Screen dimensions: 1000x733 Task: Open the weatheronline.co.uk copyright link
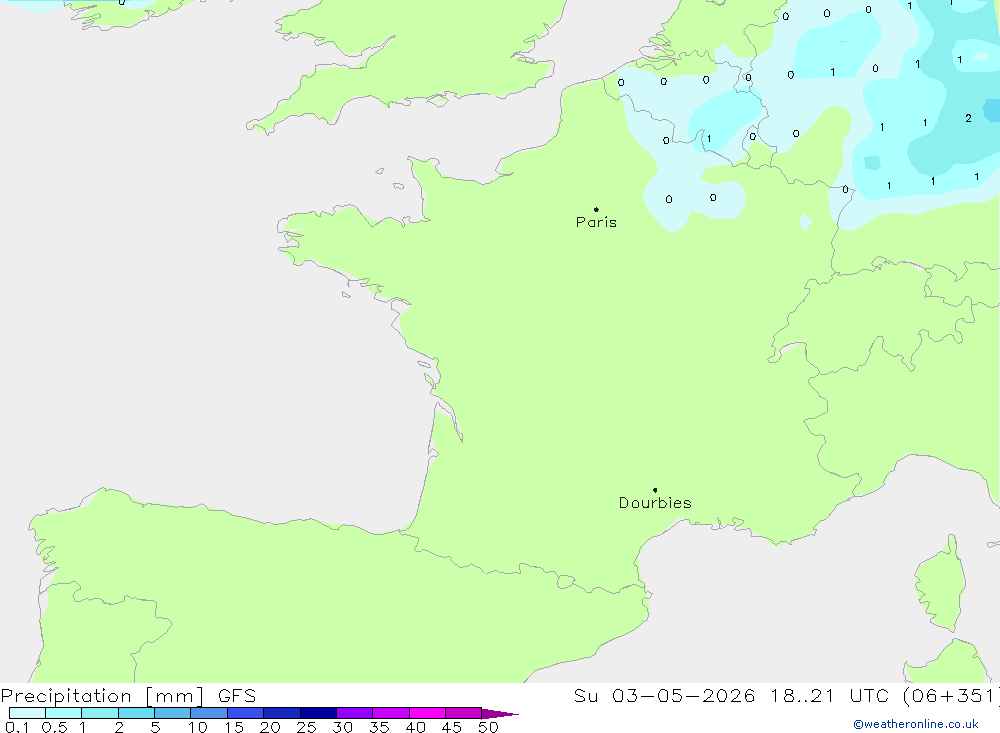916,724
